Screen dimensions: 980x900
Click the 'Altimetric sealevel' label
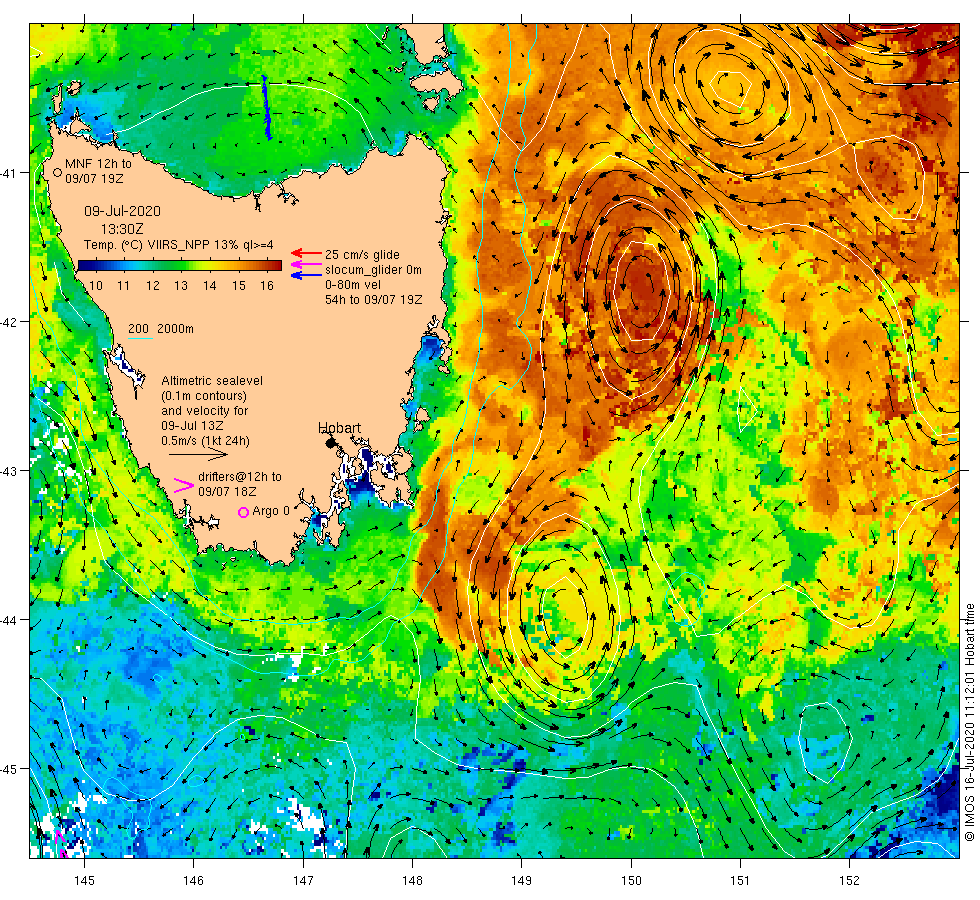click(x=212, y=381)
